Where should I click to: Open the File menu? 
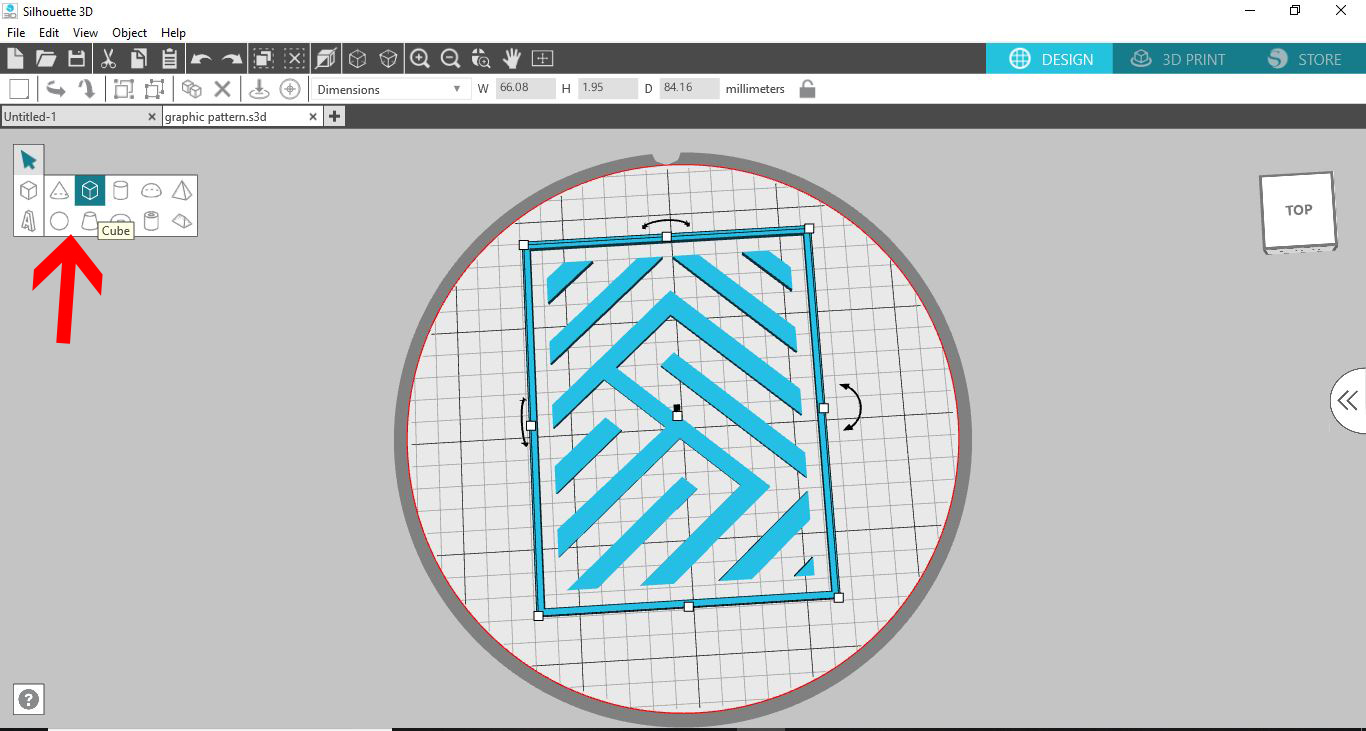15,33
